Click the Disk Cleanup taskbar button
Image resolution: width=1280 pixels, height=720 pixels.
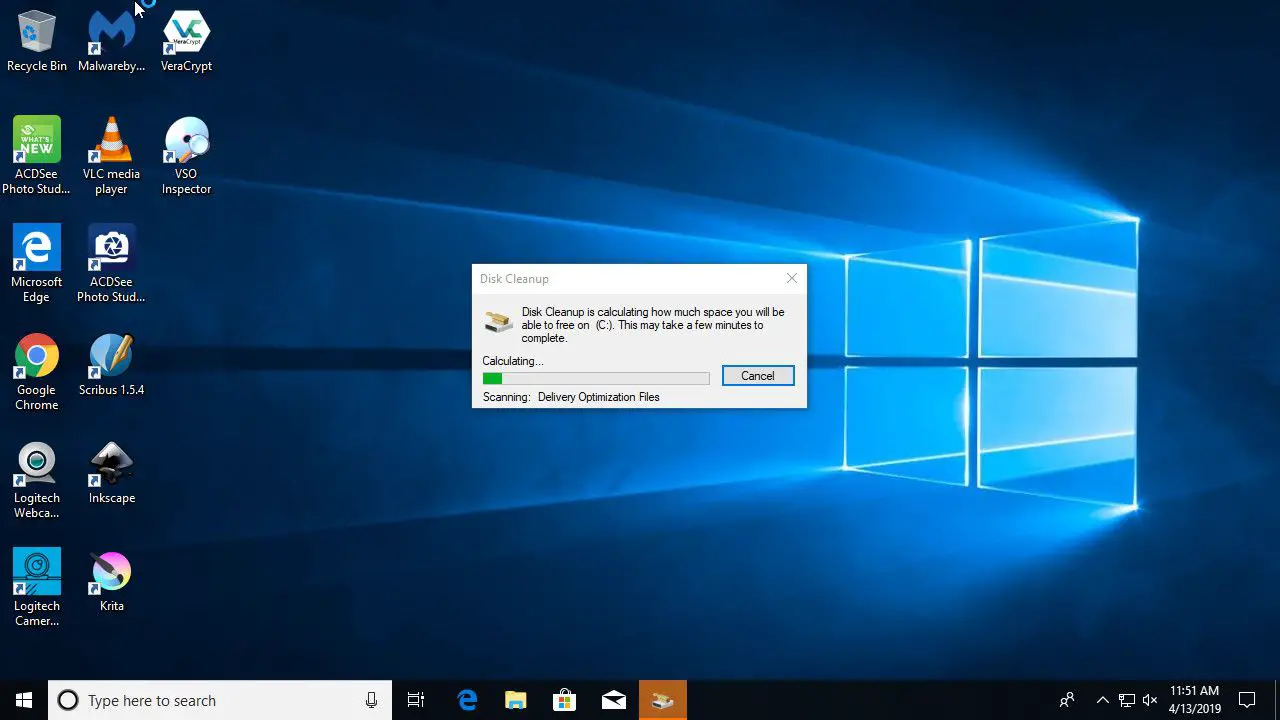(x=663, y=700)
